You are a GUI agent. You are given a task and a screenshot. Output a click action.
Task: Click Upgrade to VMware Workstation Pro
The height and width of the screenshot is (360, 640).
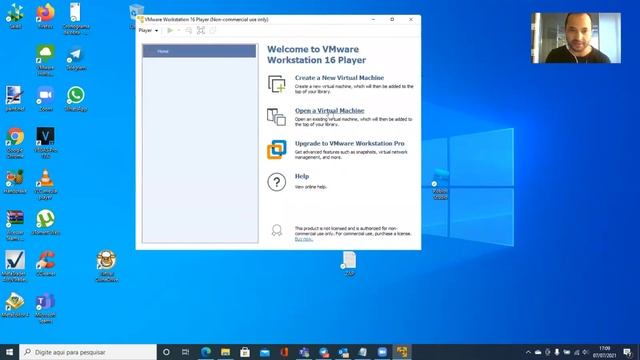[x=349, y=143]
